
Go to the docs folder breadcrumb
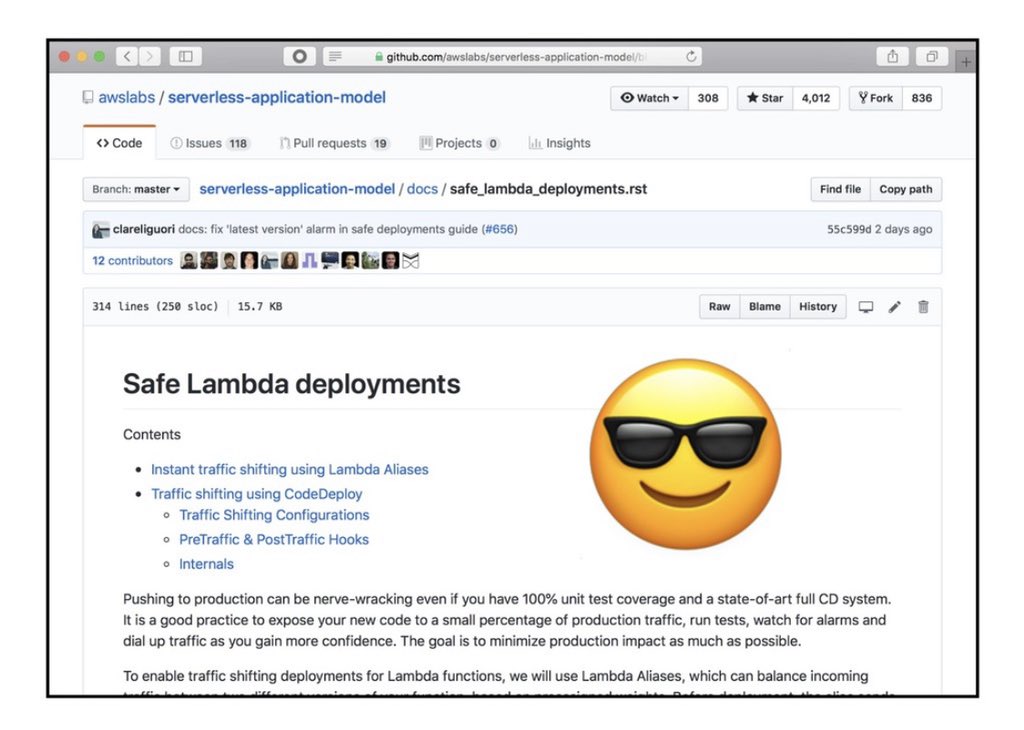[x=422, y=189]
